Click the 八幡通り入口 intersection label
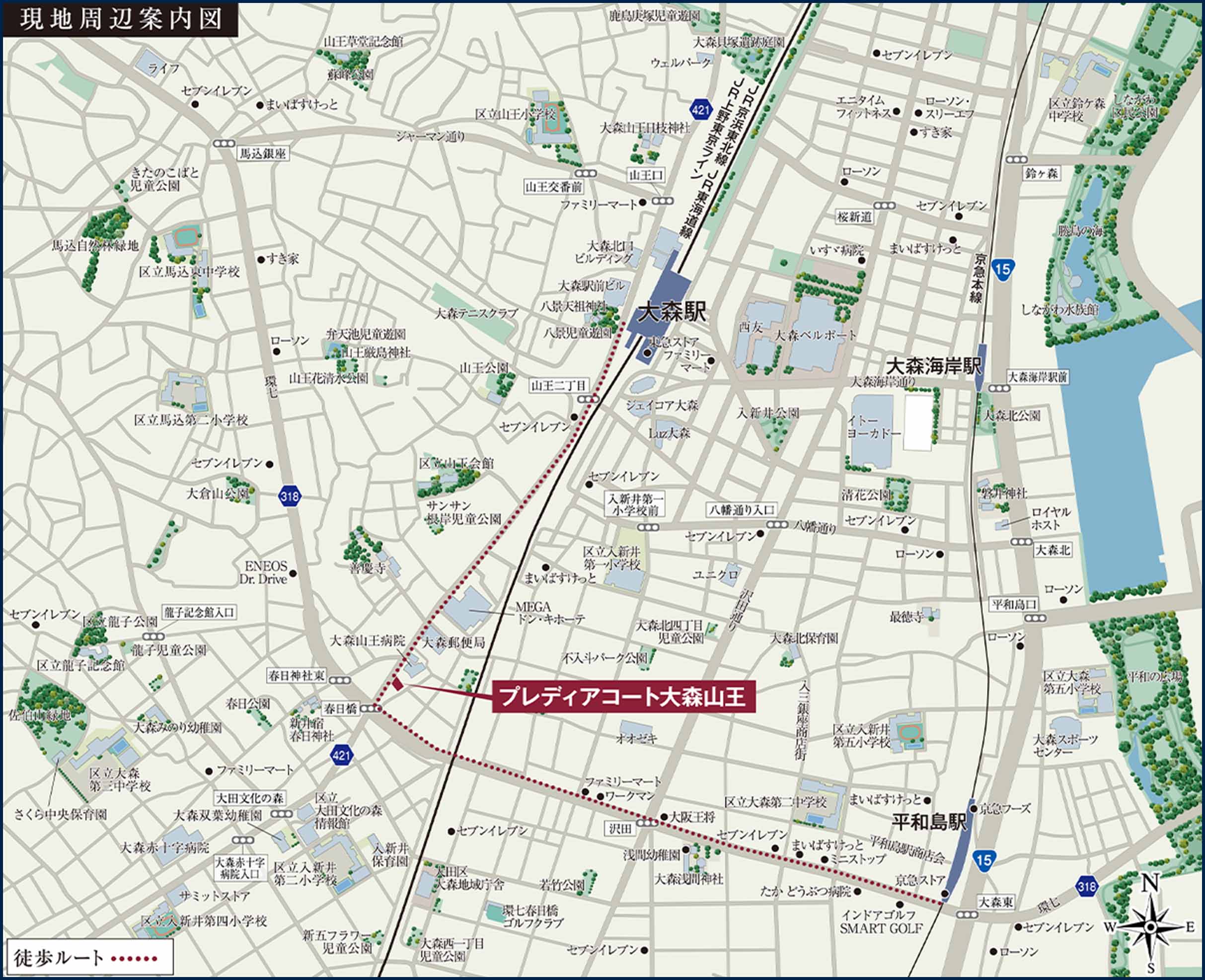The height and width of the screenshot is (980, 1205). [x=742, y=510]
